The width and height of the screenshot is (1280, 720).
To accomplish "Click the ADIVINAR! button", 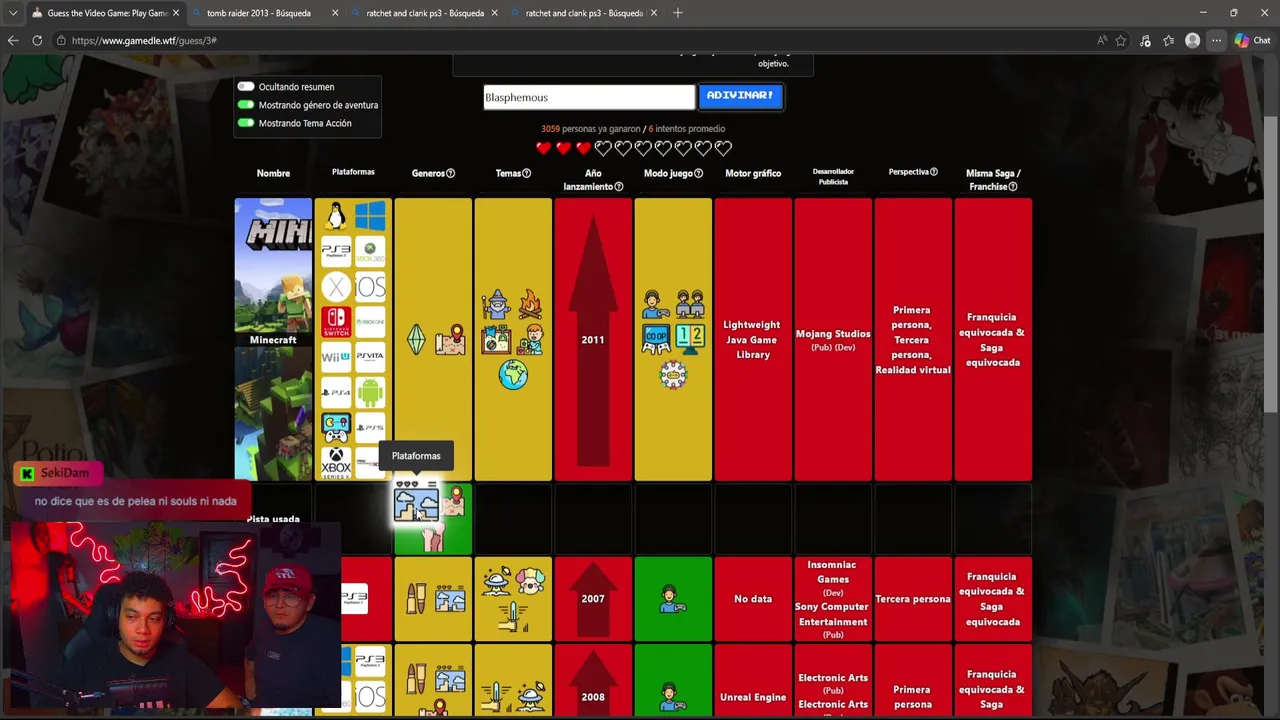I will click(740, 96).
